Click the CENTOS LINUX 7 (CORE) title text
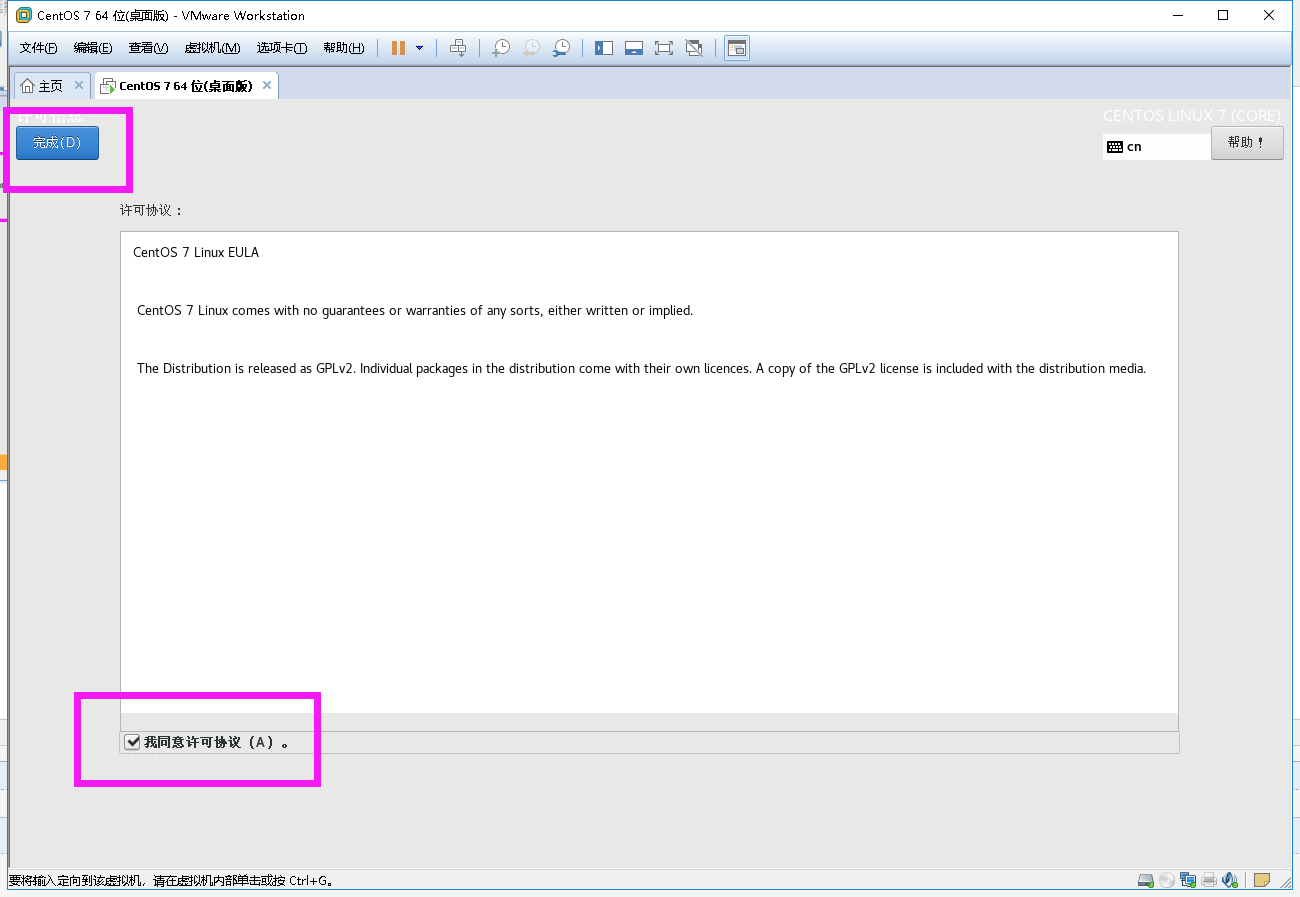 pyautogui.click(x=1192, y=116)
